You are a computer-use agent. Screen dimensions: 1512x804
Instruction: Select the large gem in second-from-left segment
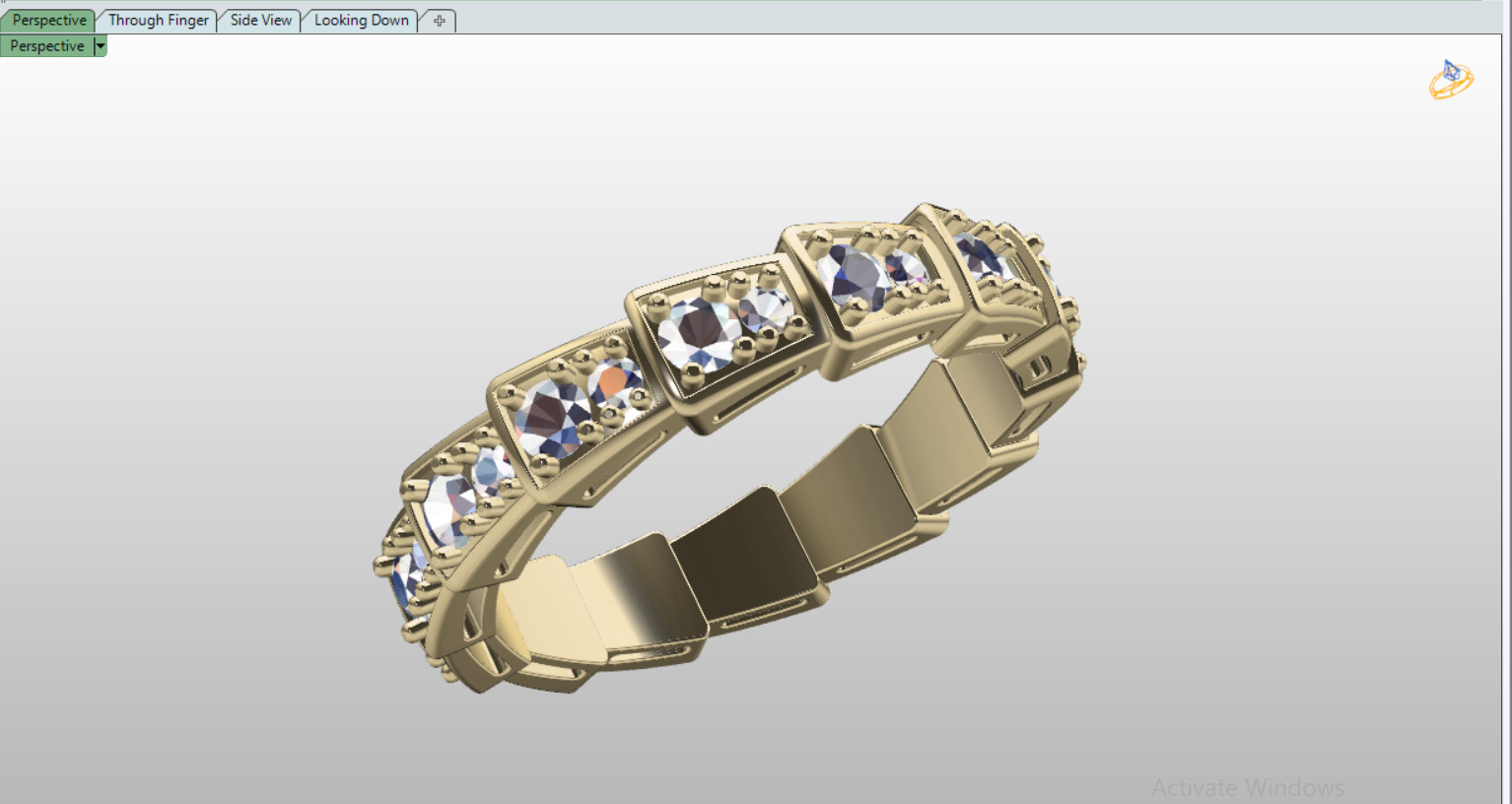449,508
